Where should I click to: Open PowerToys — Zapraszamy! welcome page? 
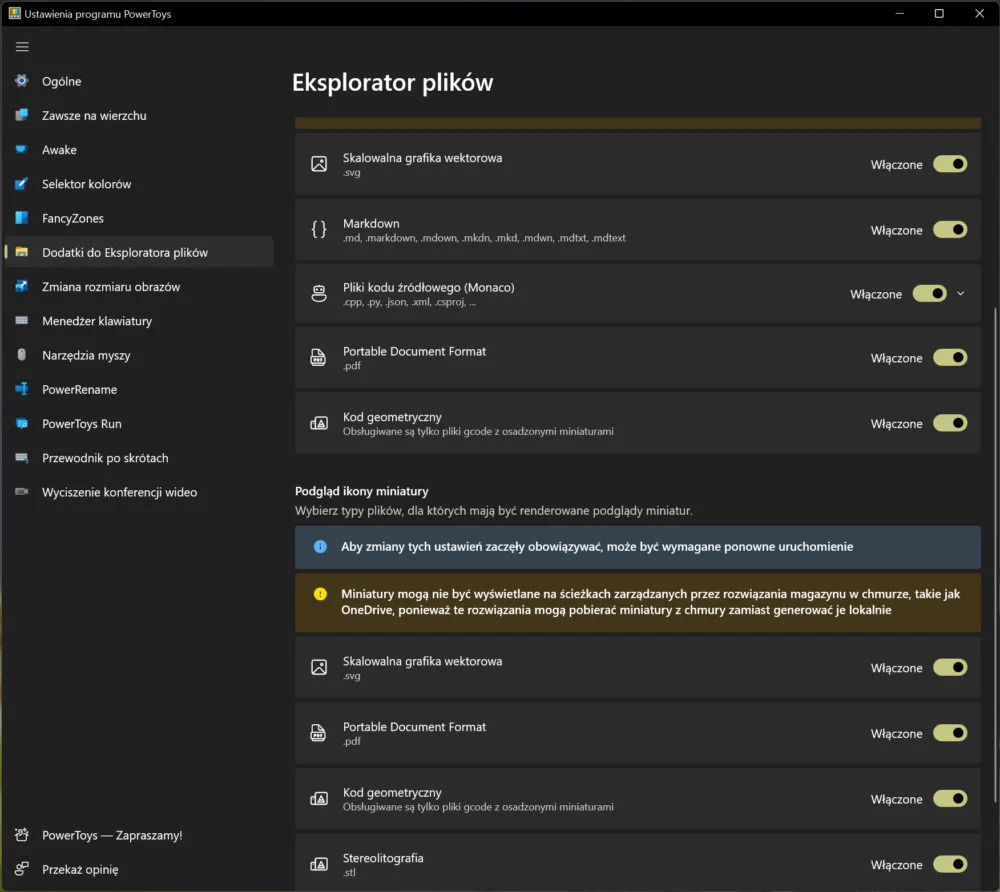click(139, 835)
